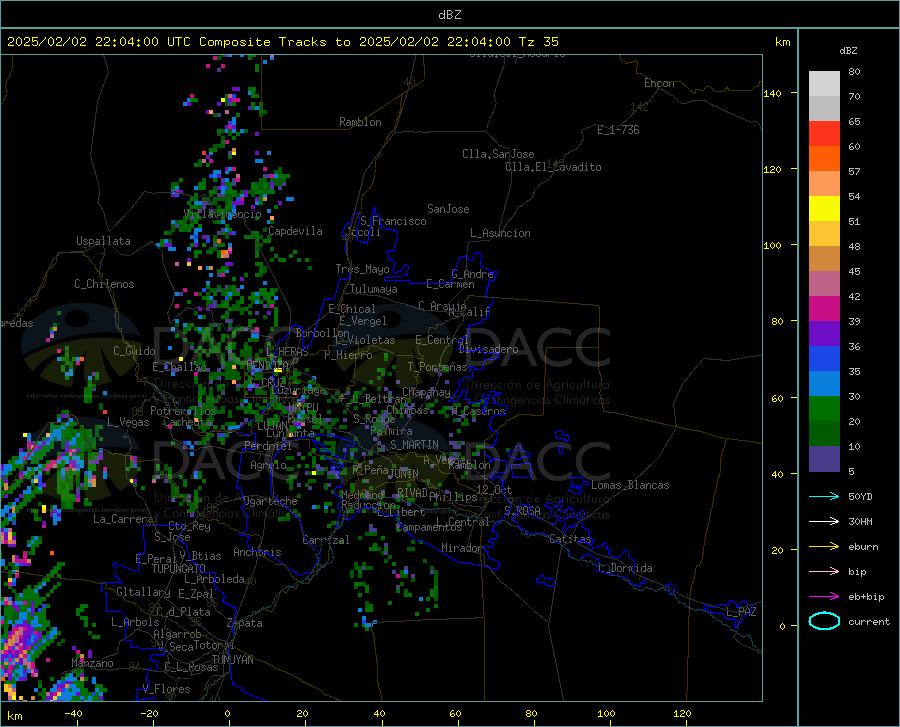Click the 'L_Vegas' map label
900x727 pixels.
pos(128,422)
